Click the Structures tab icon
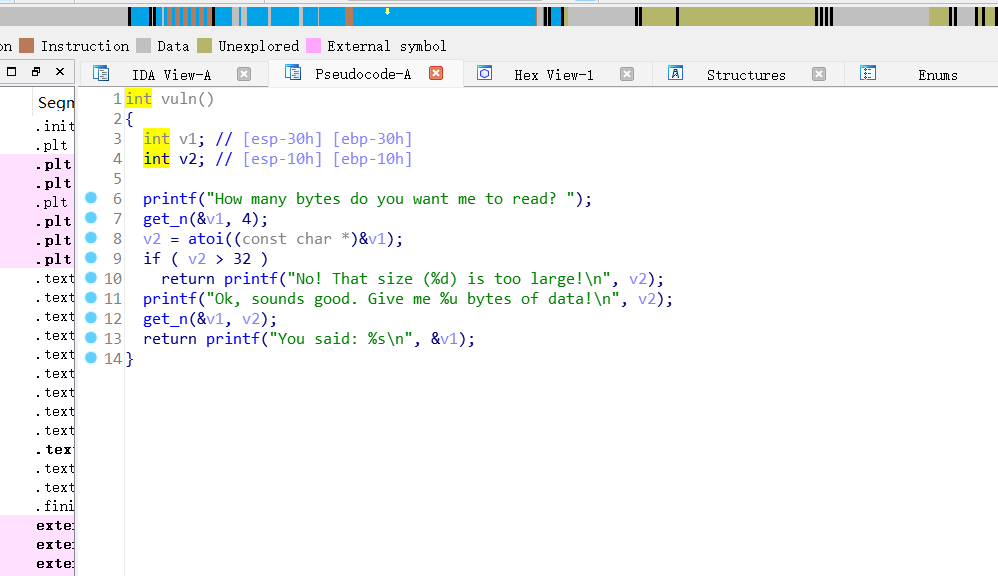998x576 pixels. pyautogui.click(x=675, y=73)
